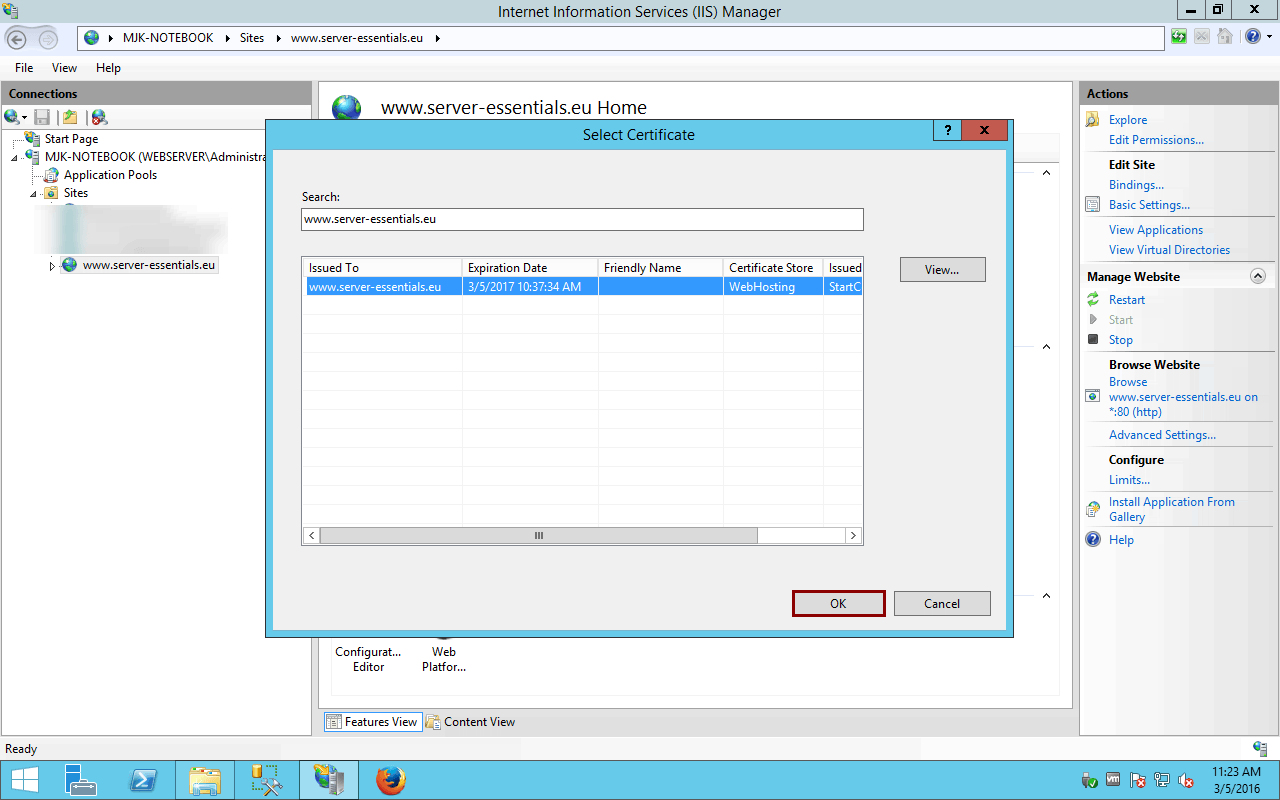Viewport: 1280px width, 800px height.
Task: Click the Stop loading icon beside Refresh
Action: click(x=1202, y=37)
